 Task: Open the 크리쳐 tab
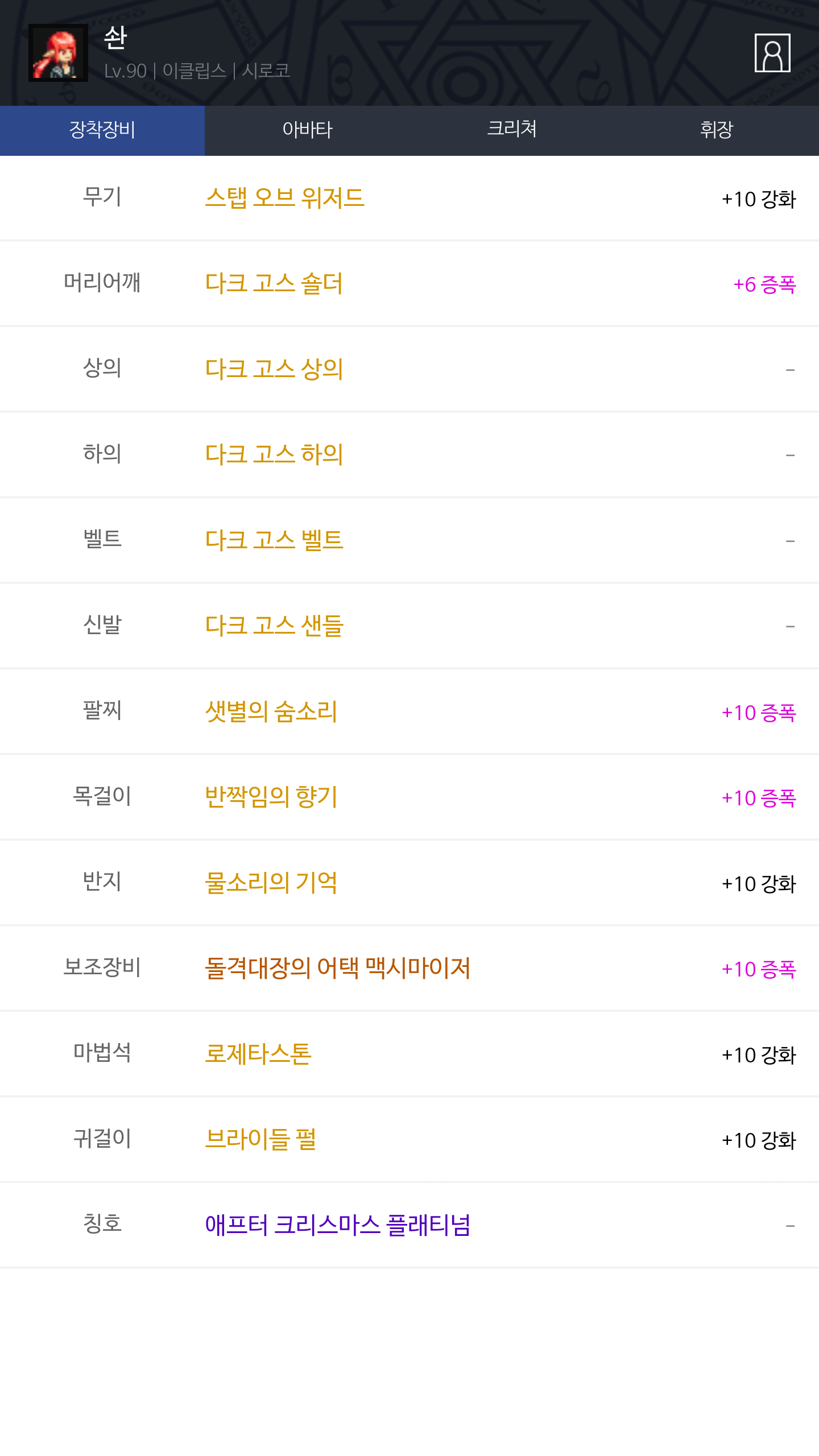pos(512,130)
